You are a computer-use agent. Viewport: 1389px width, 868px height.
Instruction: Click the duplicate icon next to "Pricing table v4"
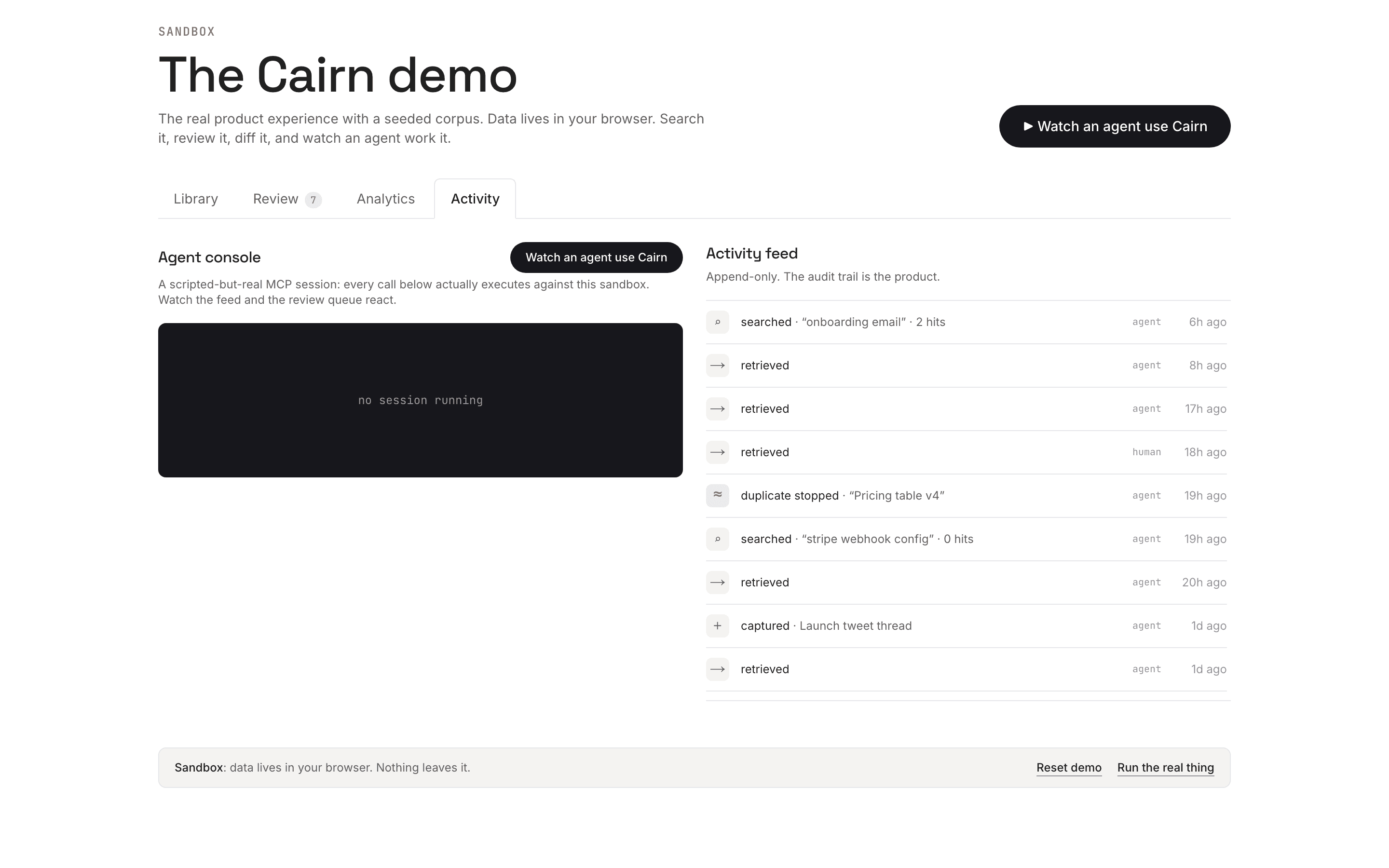tap(718, 495)
